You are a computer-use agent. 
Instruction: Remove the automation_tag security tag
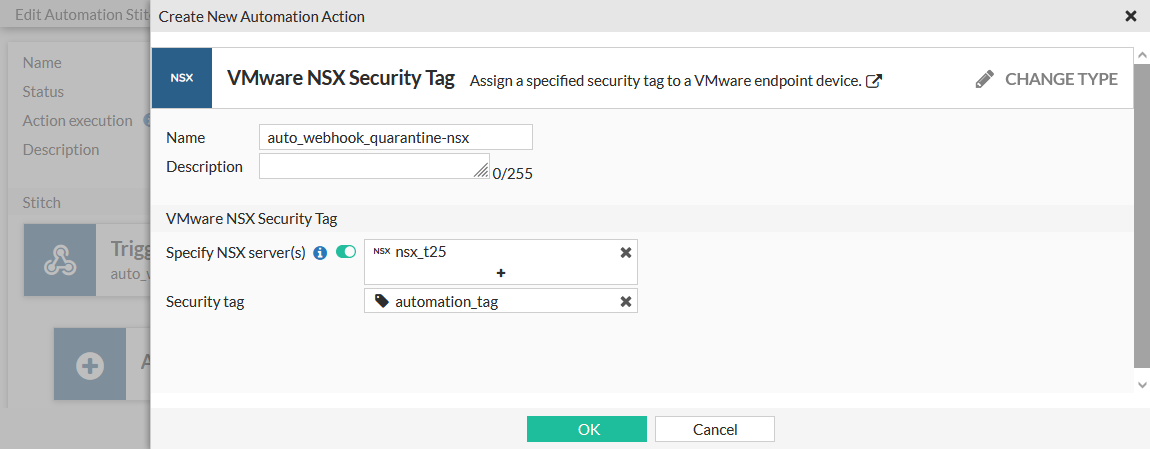point(626,301)
